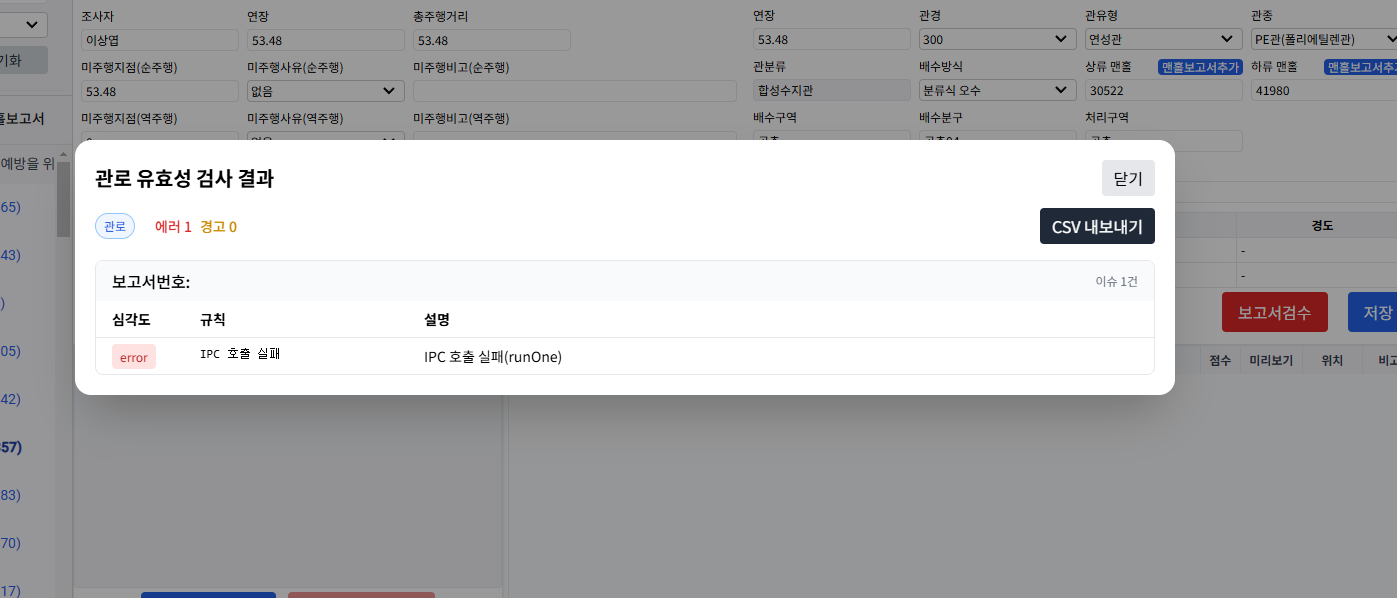Select the 관로 filter chip
Viewport: 1397px width, 598px height.
point(115,227)
